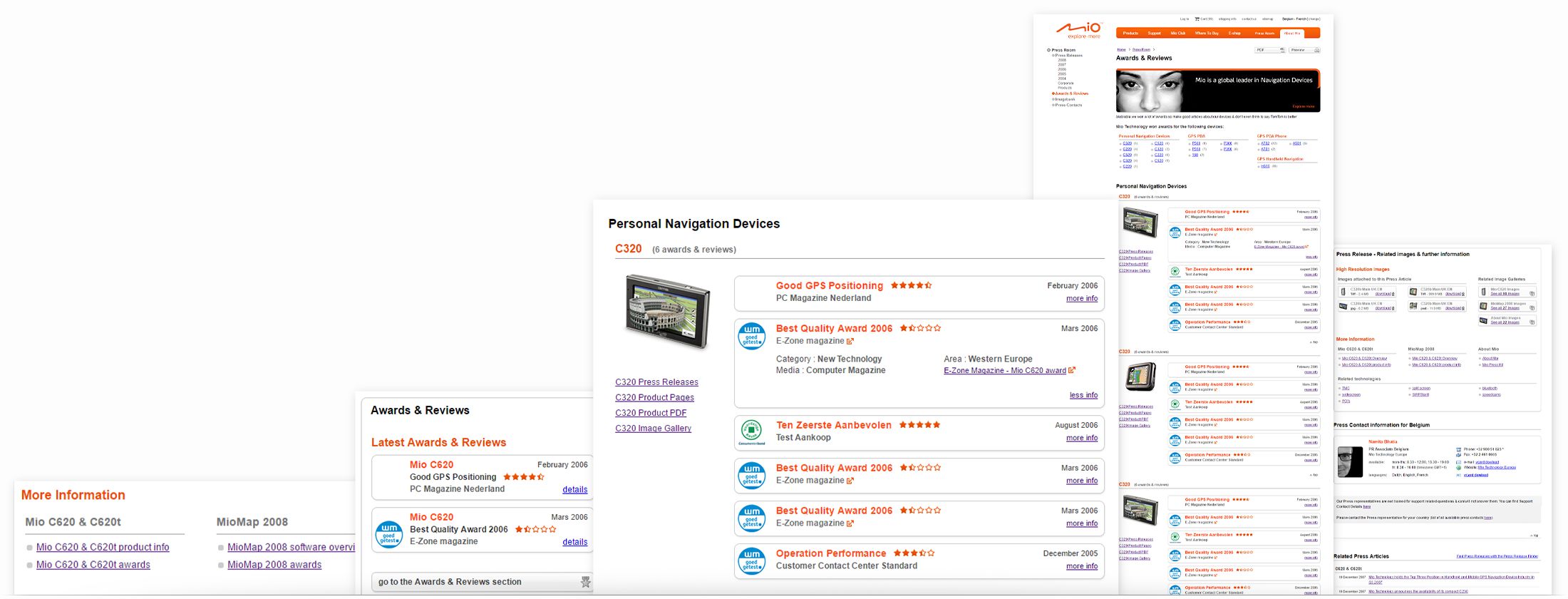Select the Where To Buy tab
Screen dimensions: 1568x599
coord(1207,34)
